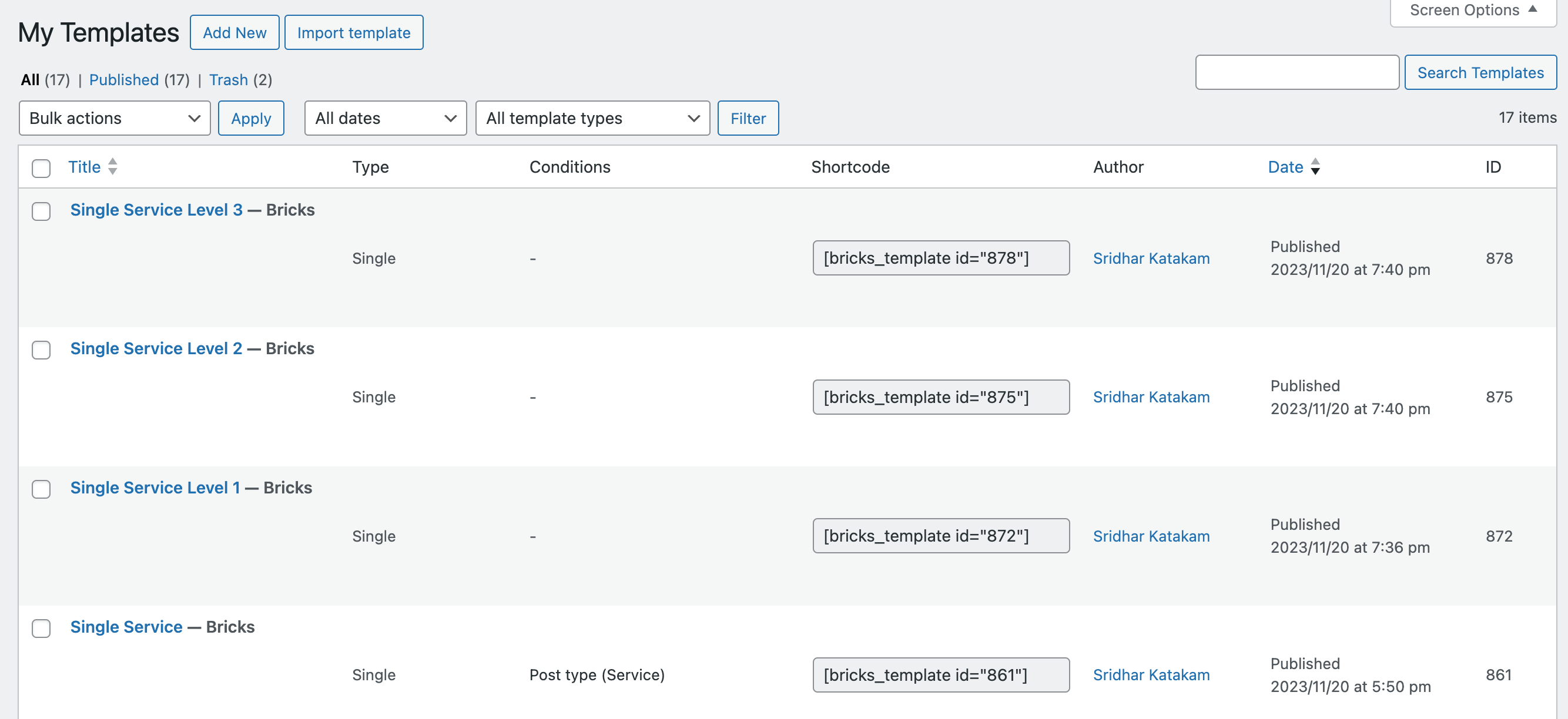Check the Single Service Level 1 row
The width and height of the screenshot is (1568, 719).
point(41,489)
